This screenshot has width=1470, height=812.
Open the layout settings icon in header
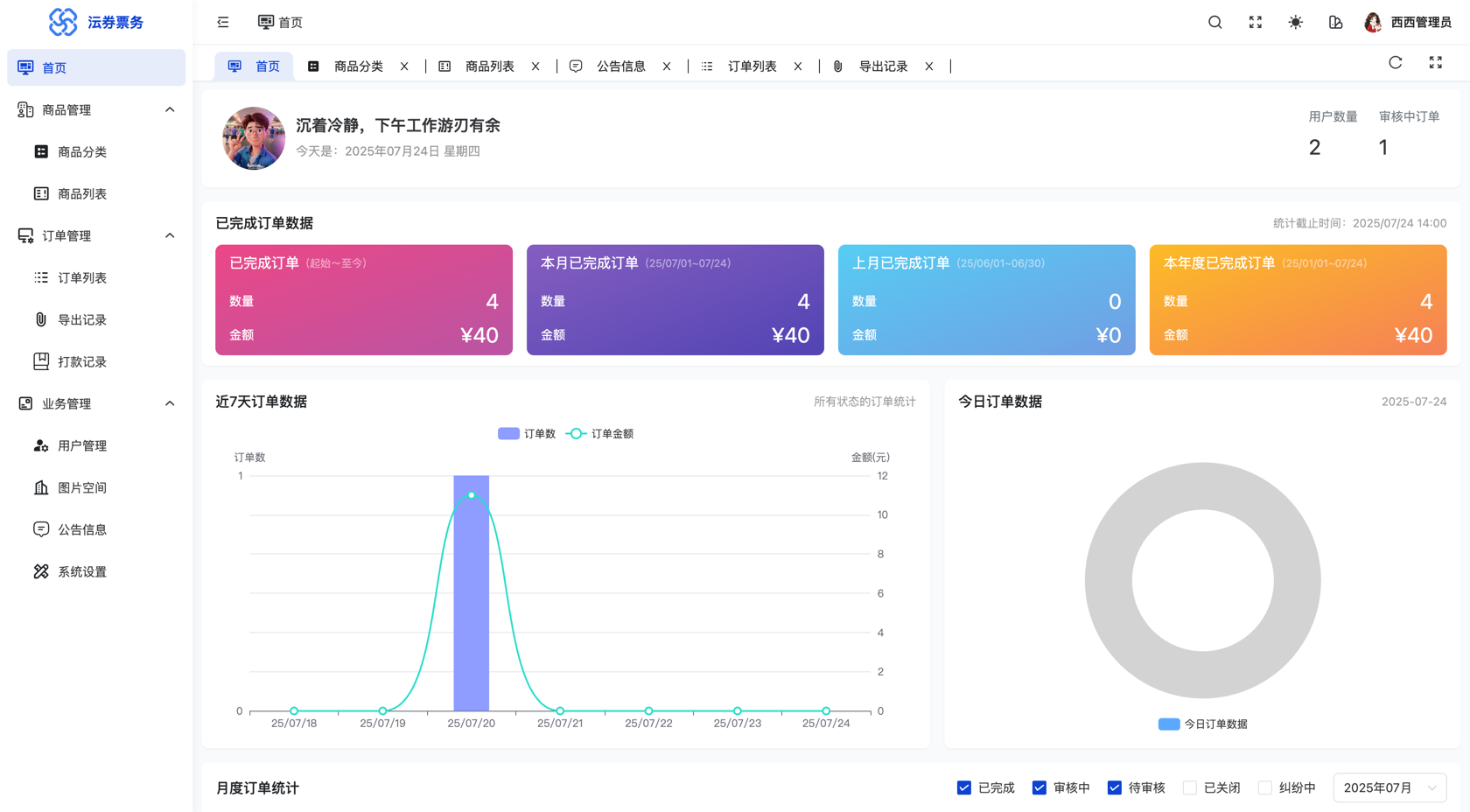click(x=1335, y=23)
